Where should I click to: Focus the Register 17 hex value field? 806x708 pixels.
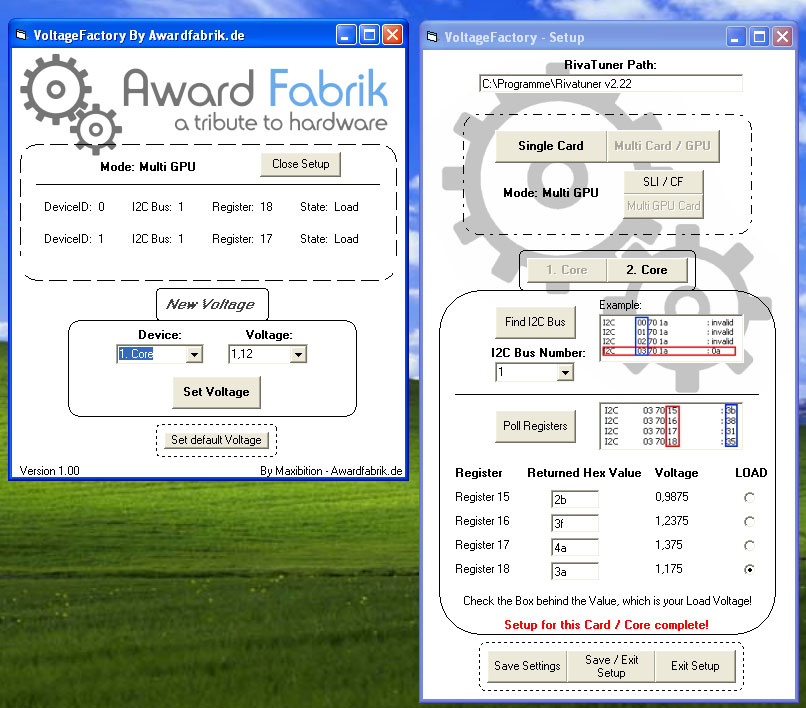coord(575,548)
